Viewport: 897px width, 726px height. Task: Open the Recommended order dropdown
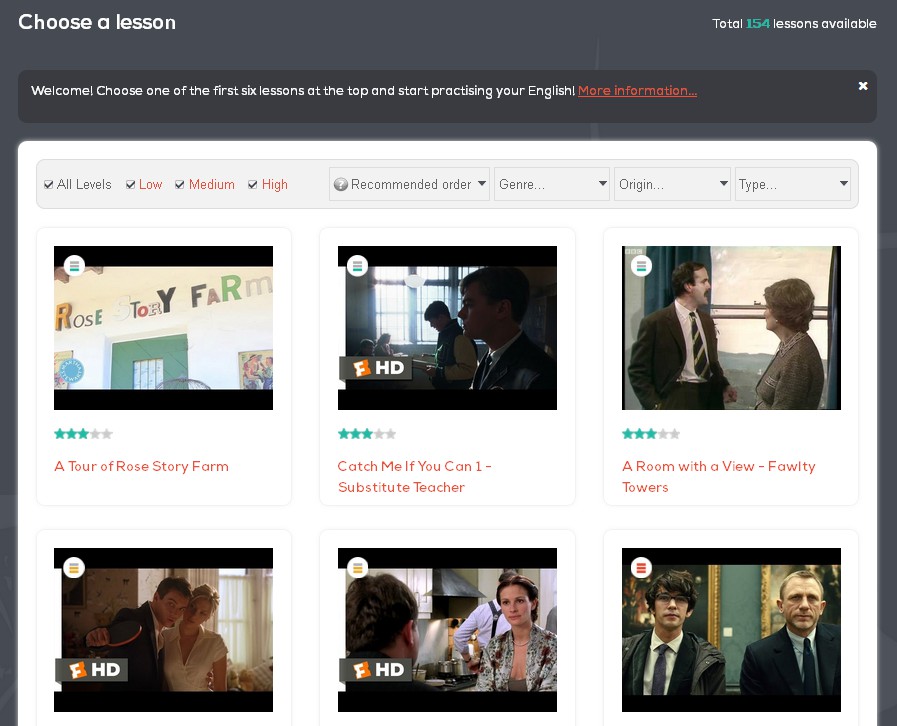coord(410,184)
